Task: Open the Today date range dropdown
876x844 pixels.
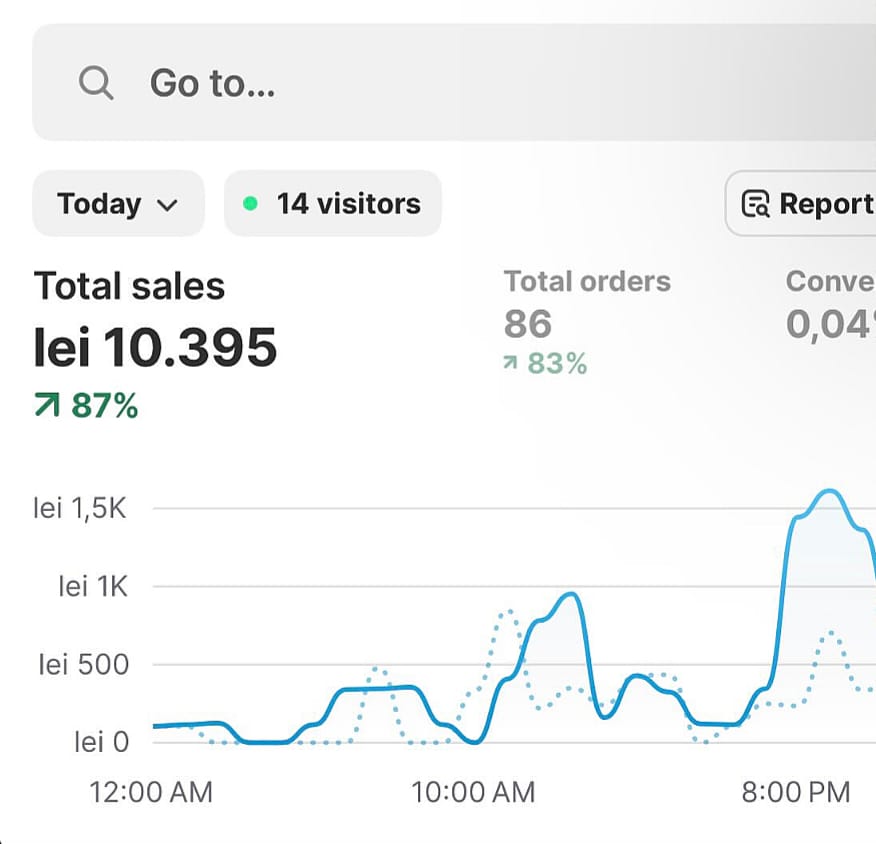Action: tap(118, 204)
